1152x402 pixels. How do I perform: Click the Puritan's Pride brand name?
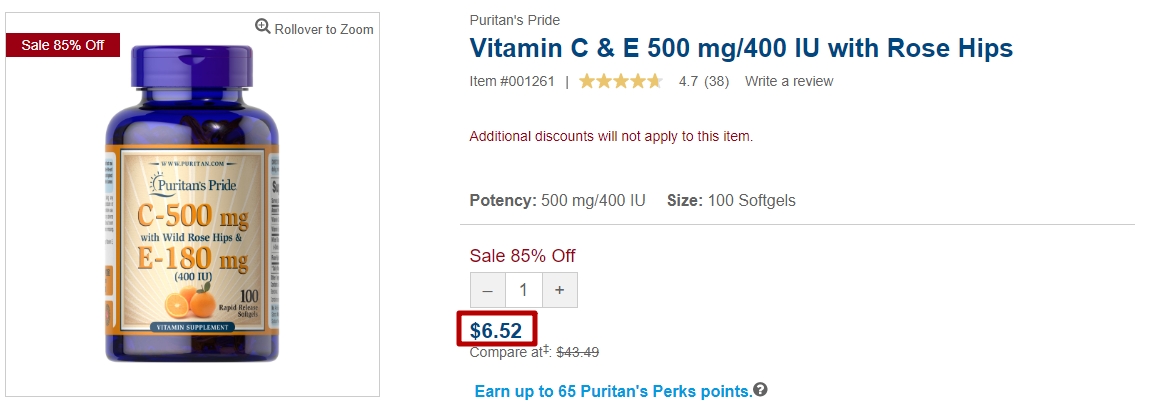coord(514,21)
